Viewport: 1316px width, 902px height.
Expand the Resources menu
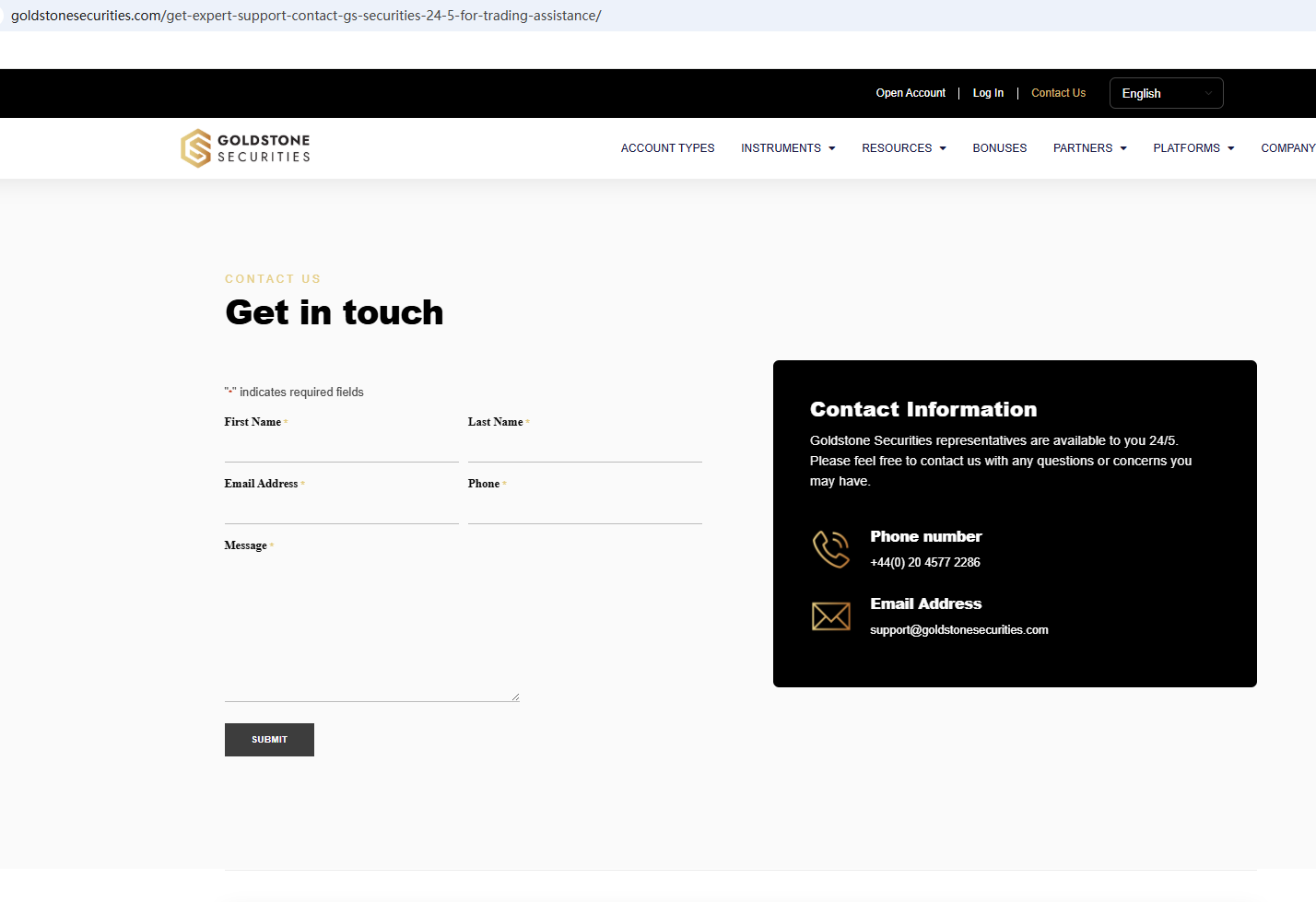[x=903, y=148]
